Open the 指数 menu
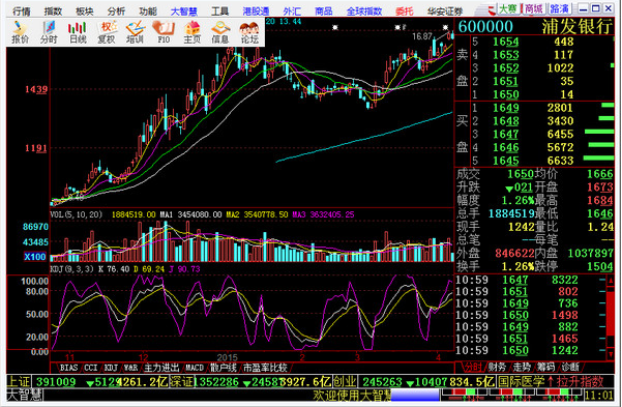 click(x=53, y=11)
